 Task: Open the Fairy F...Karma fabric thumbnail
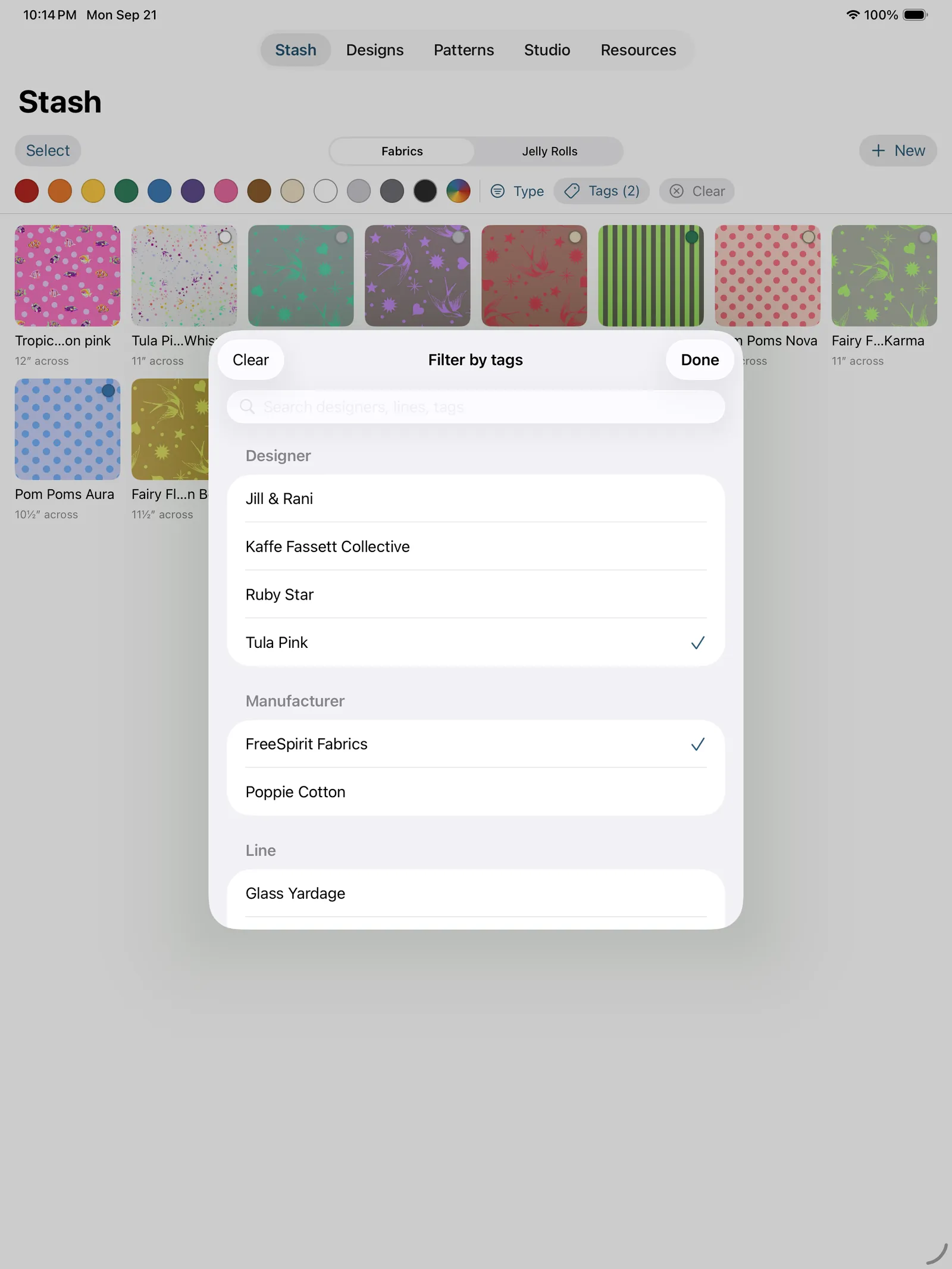pos(884,275)
